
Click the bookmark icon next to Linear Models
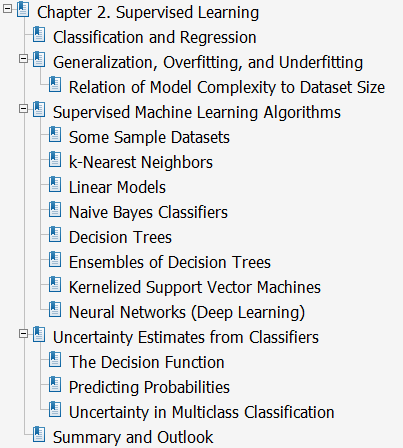[55, 185]
